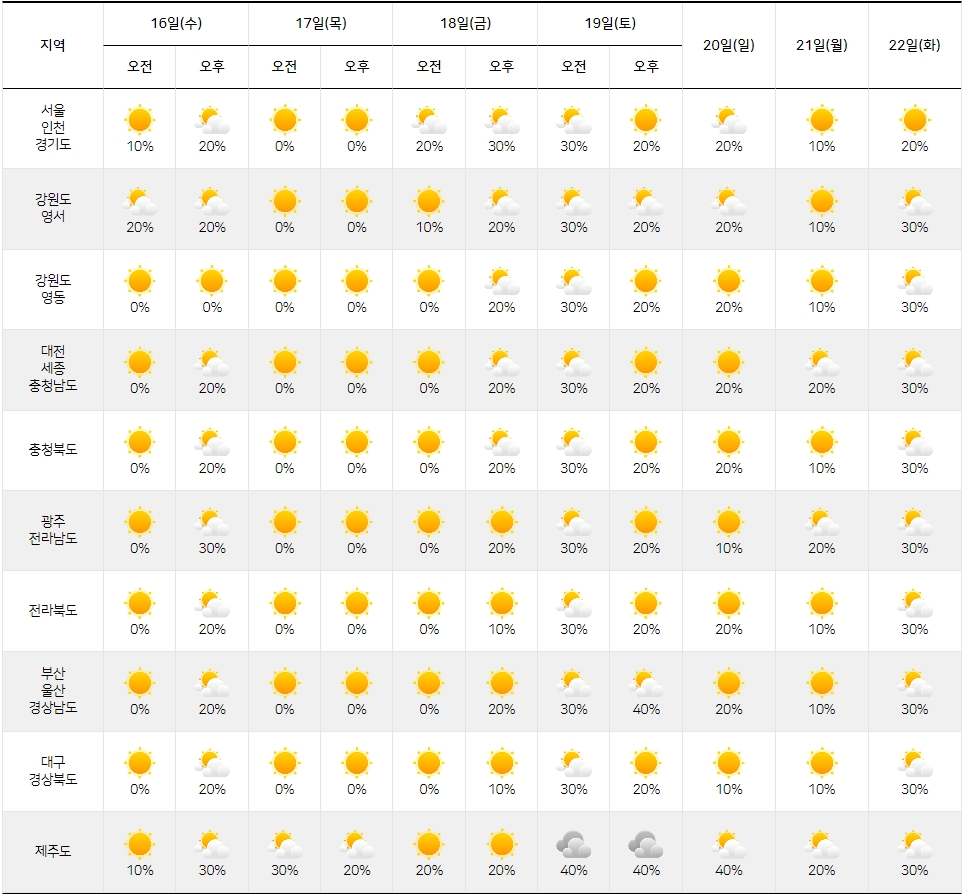Click the 부산 울산 경상남도 region label
The height and width of the screenshot is (896, 964).
[53, 691]
